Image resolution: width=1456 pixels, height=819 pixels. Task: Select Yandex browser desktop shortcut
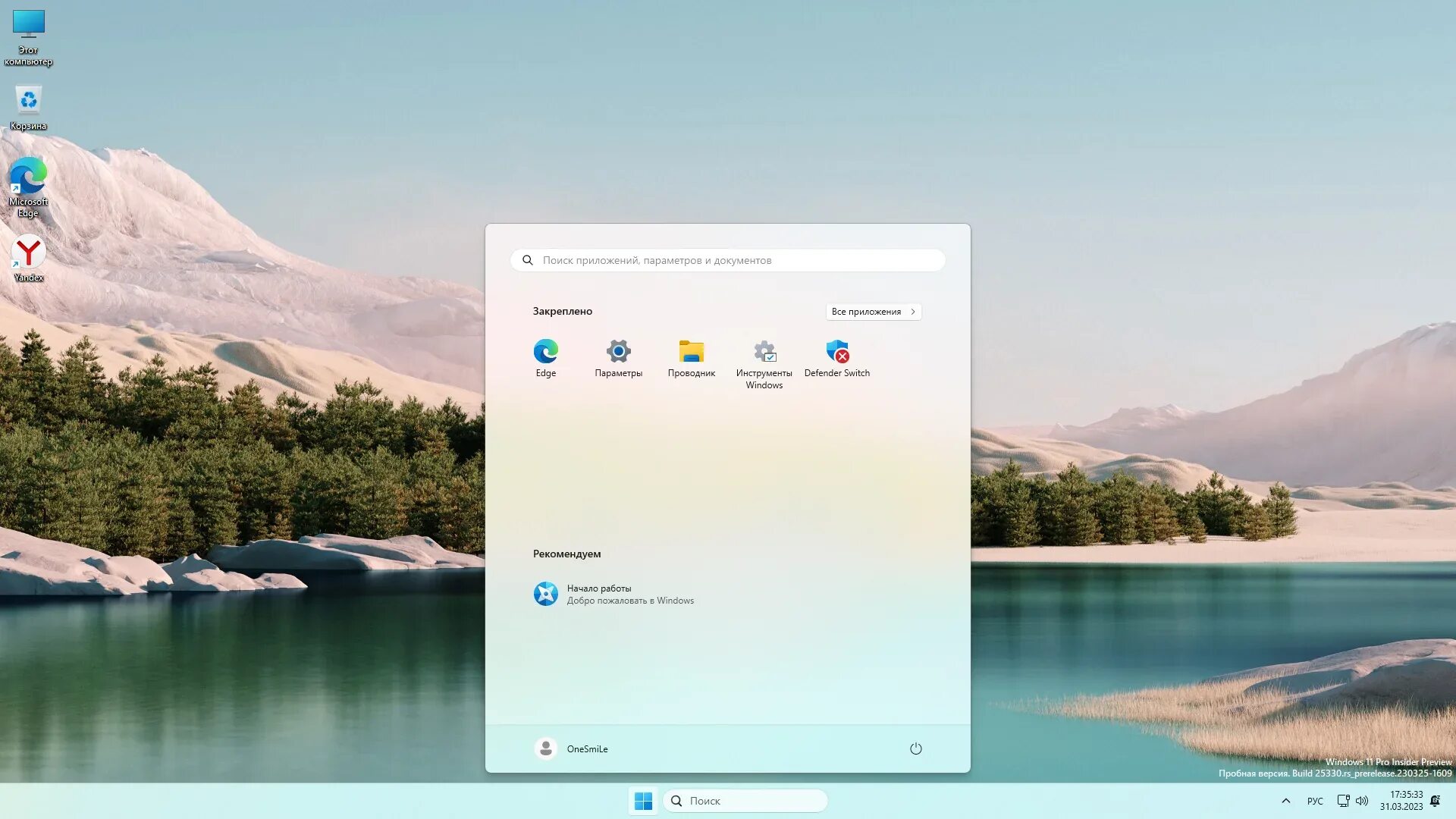(x=28, y=258)
